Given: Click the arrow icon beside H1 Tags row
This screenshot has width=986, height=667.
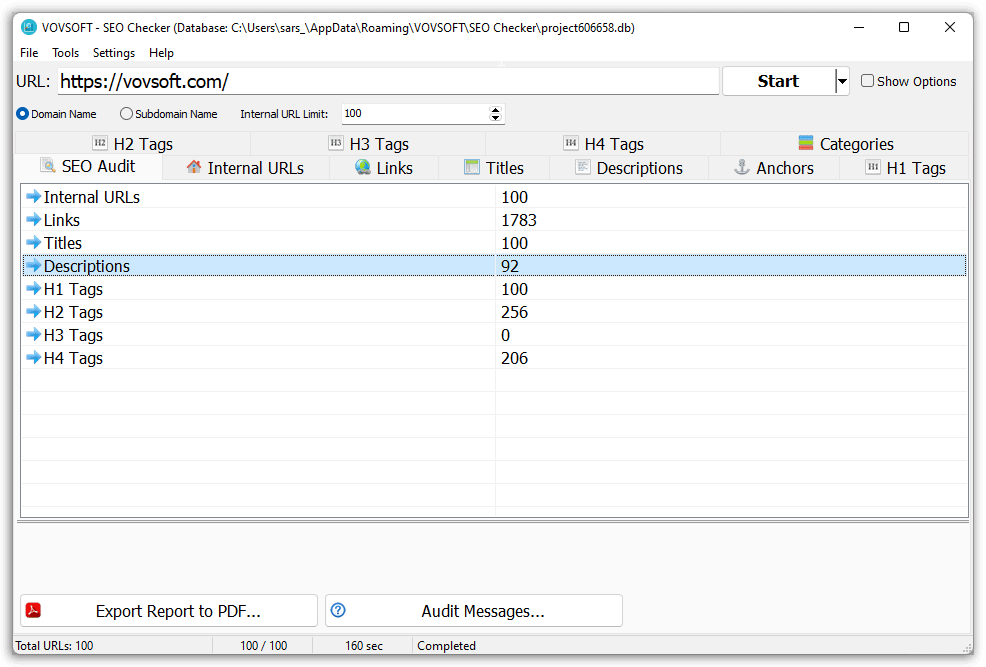Looking at the screenshot, I should tap(33, 289).
